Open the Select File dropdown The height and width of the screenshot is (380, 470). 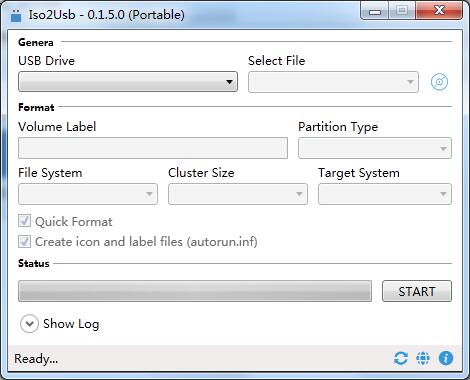pos(333,82)
